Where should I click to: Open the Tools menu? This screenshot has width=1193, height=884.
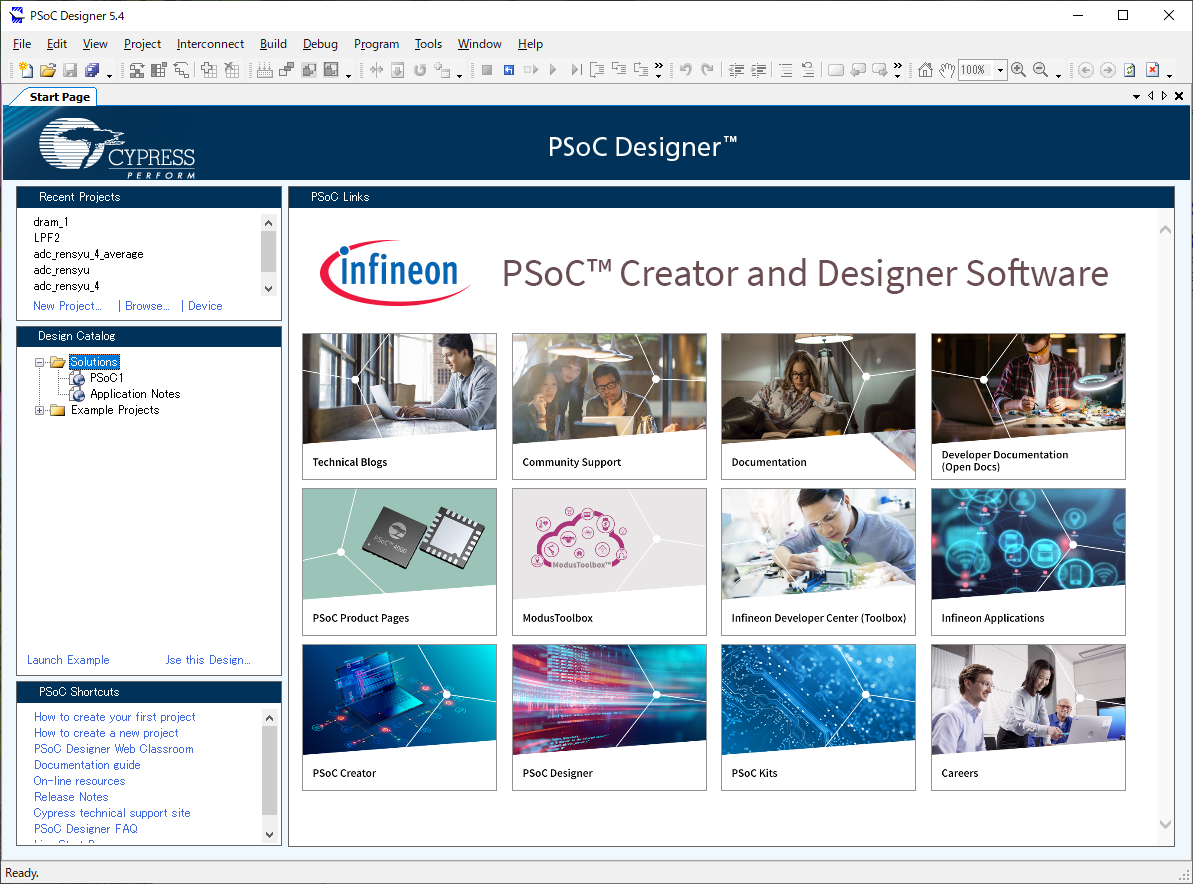point(428,44)
